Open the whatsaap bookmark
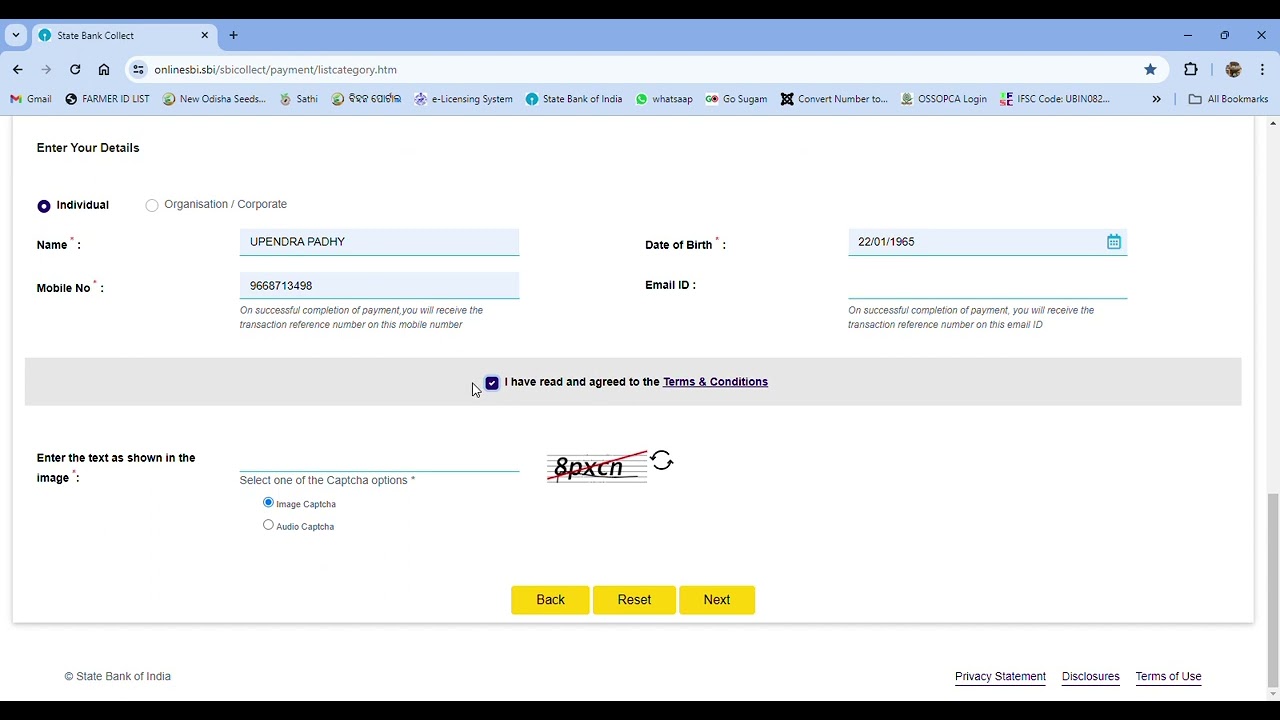This screenshot has height=720, width=1280. tap(664, 99)
